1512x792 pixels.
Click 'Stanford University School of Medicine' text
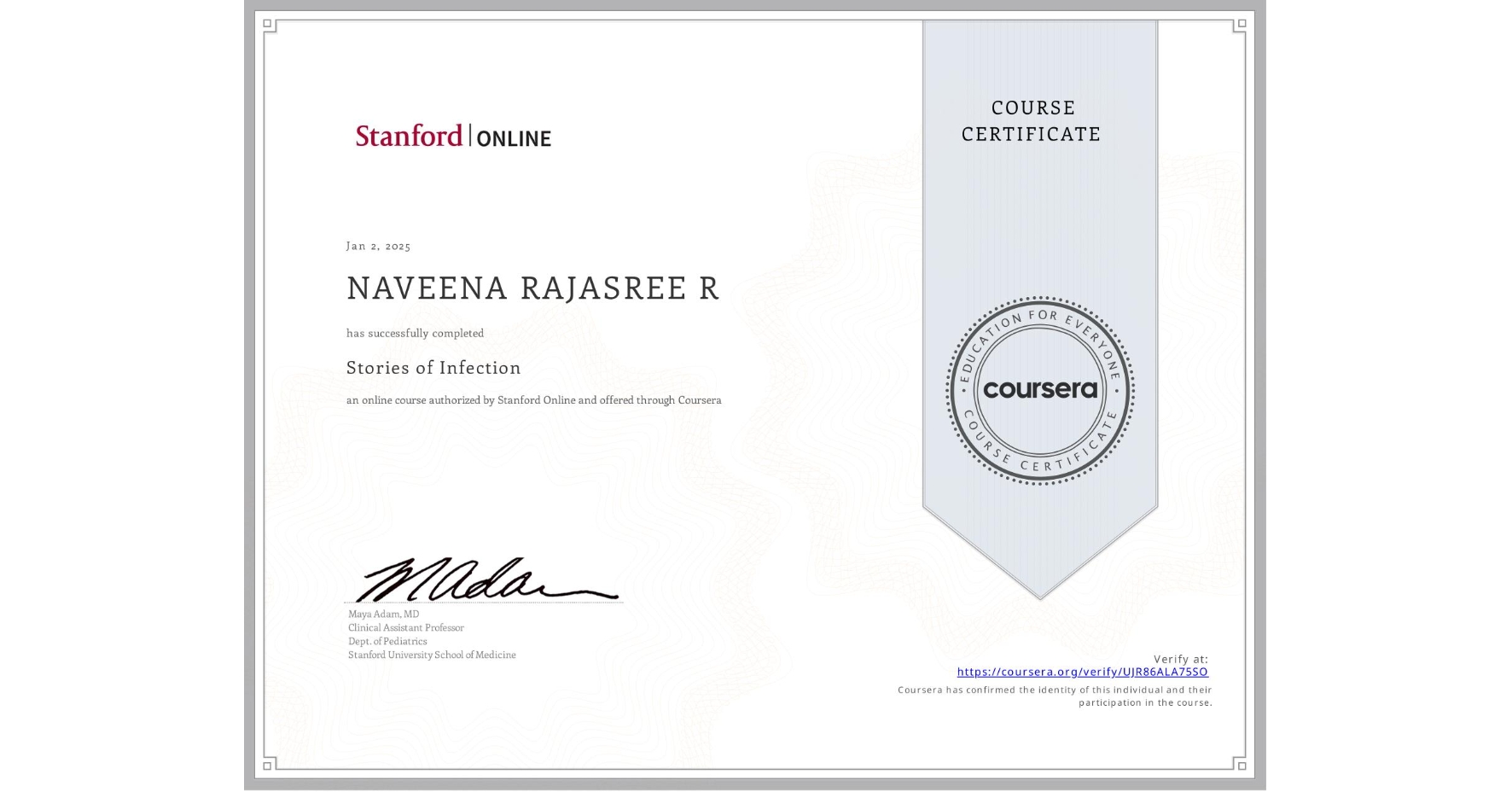432,655
